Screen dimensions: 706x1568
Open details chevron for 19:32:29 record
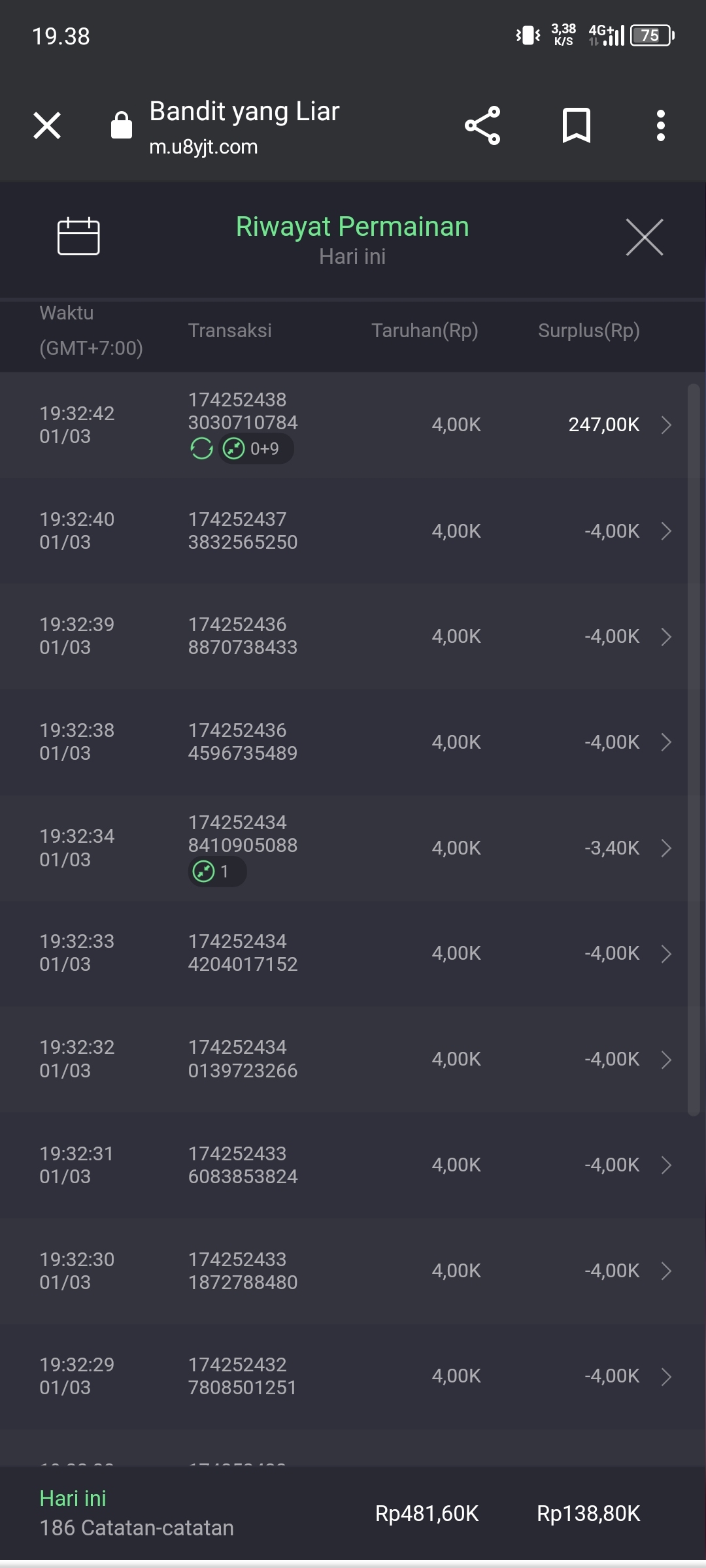pos(666,1377)
